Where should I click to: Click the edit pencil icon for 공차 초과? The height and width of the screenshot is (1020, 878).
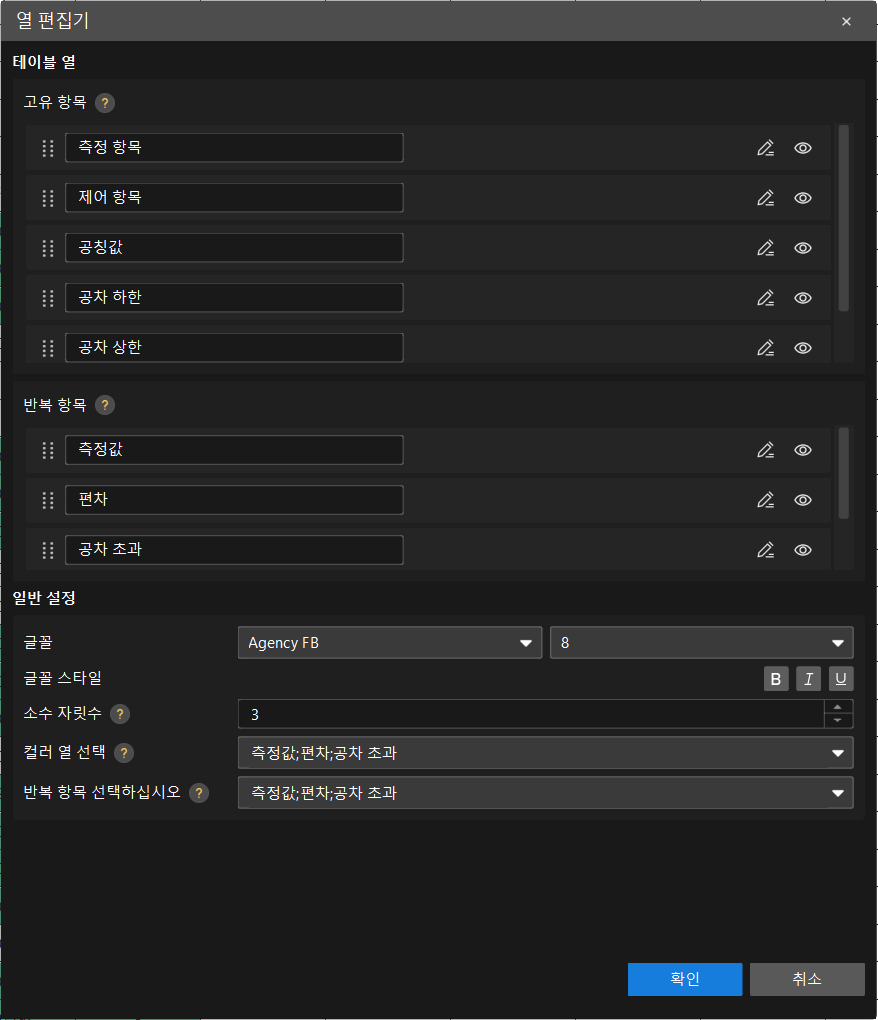coord(765,550)
